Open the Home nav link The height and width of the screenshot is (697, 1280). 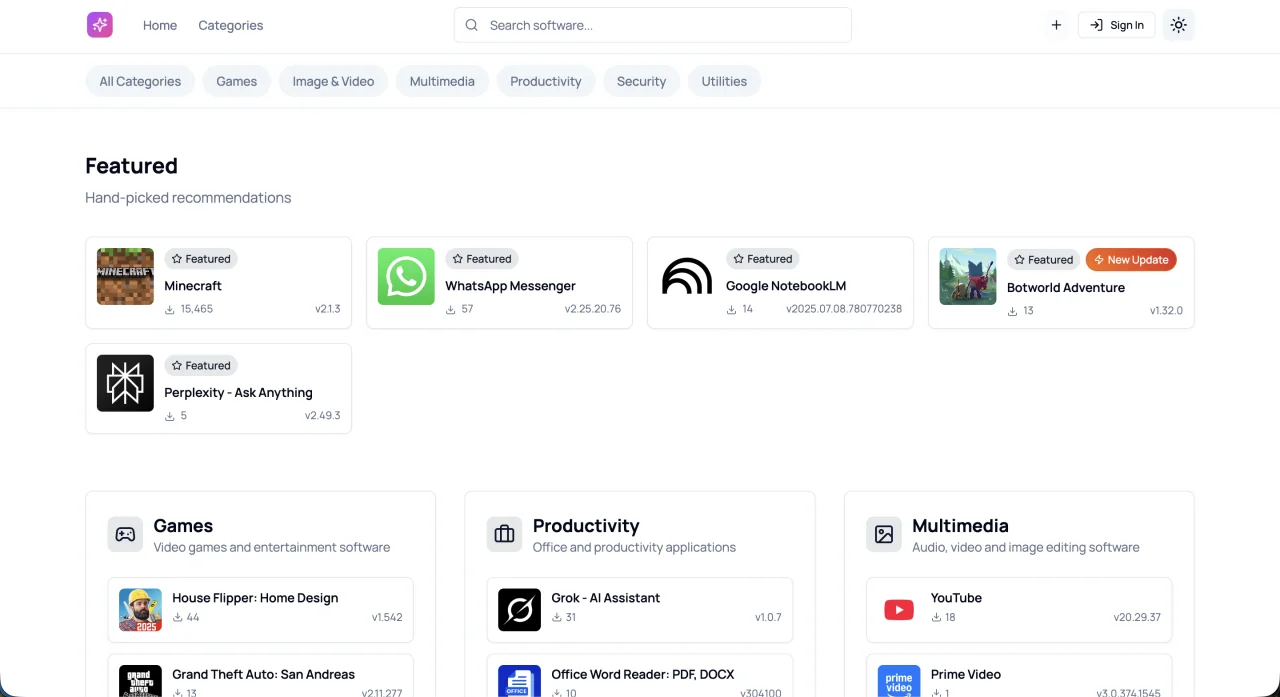coord(160,25)
